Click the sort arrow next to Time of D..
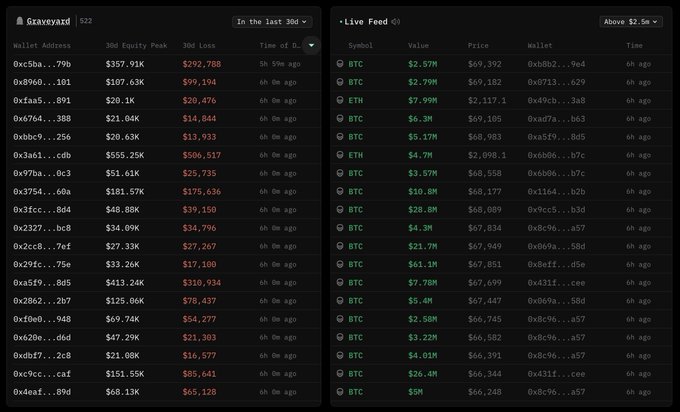 311,45
